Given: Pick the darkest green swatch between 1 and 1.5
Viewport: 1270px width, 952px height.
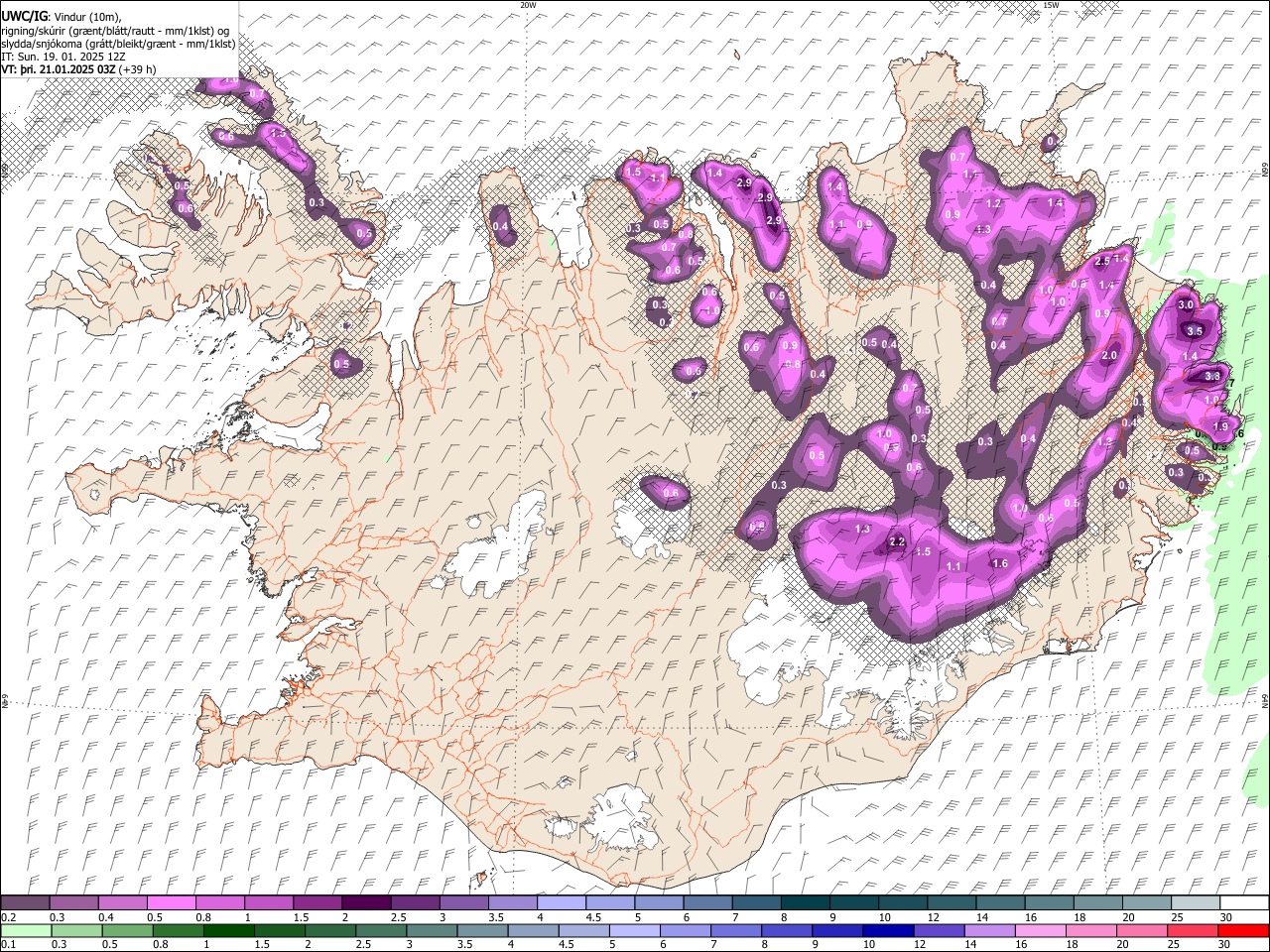Looking at the screenshot, I should [228, 930].
